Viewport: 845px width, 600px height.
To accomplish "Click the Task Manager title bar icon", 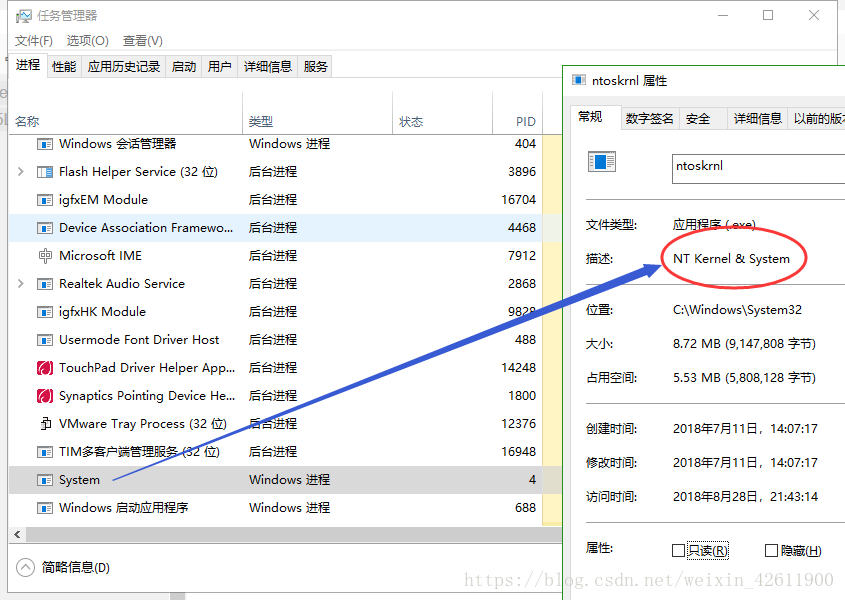I will pos(24,16).
